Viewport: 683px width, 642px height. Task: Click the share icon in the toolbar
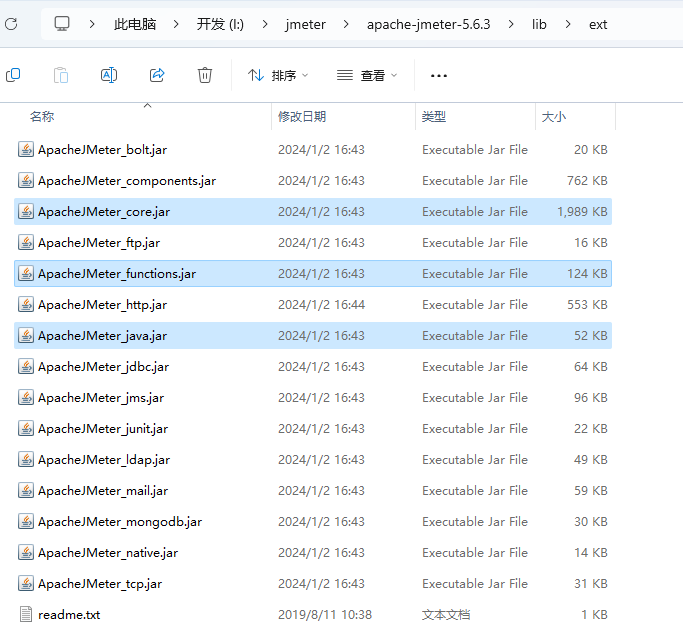(157, 75)
